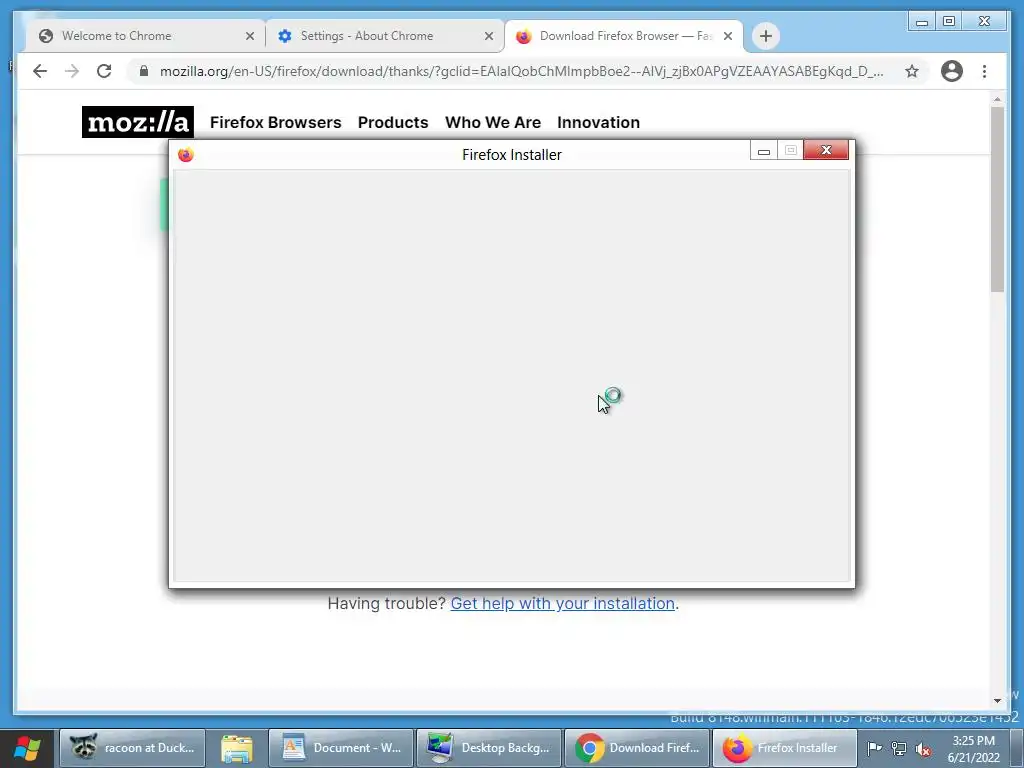Open the Products menu
The image size is (1024, 768).
click(x=393, y=122)
